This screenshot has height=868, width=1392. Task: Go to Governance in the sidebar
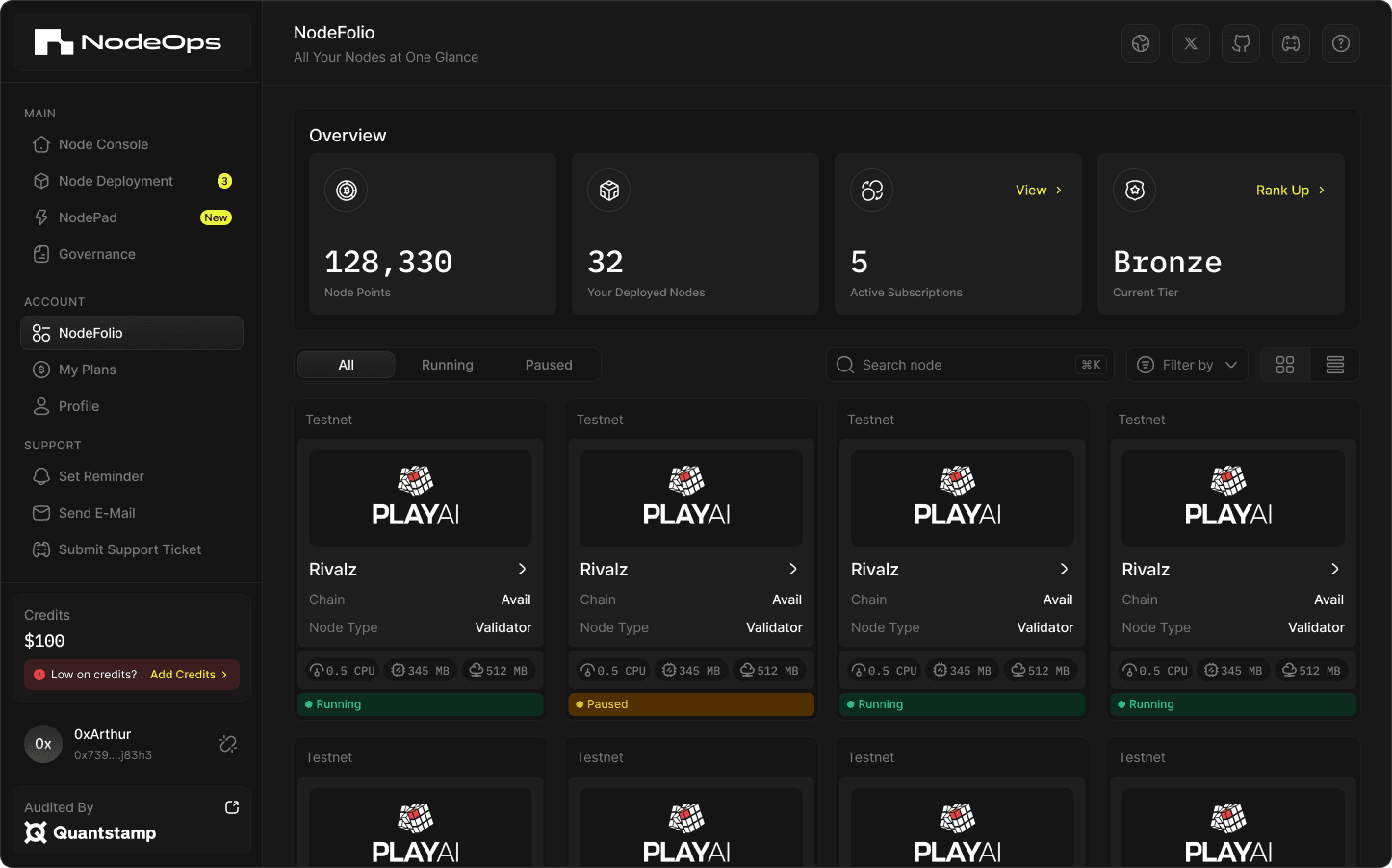coord(132,254)
